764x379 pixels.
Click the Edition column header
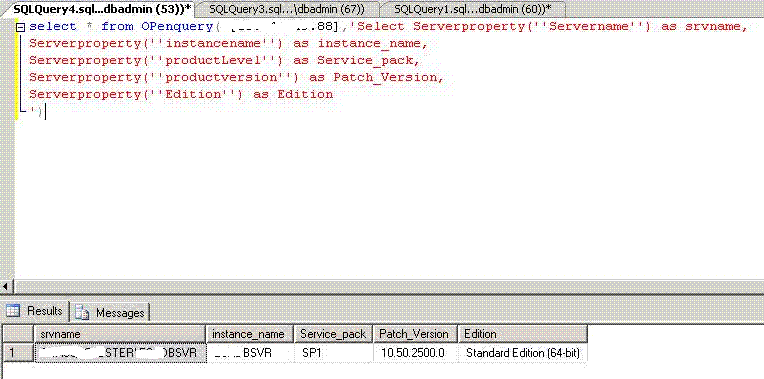(x=523, y=334)
